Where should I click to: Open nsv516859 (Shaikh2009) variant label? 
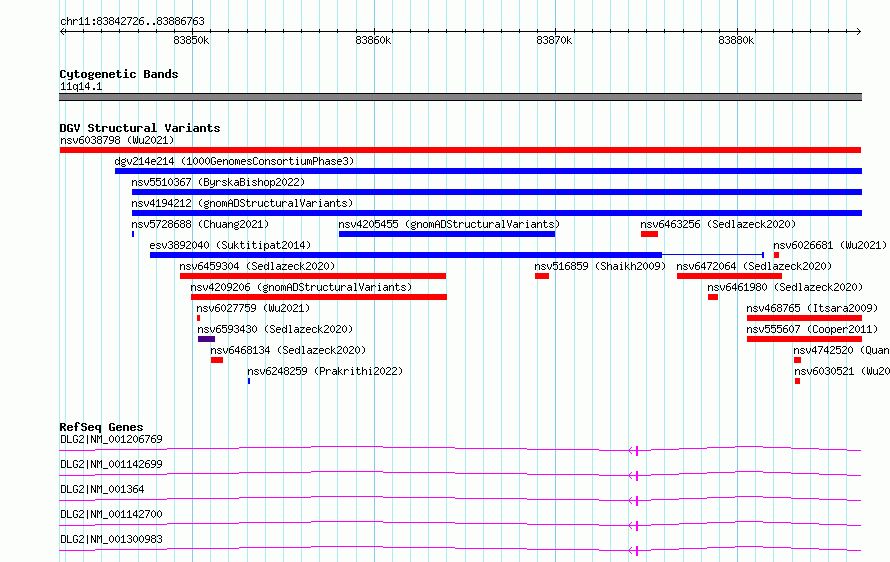600,266
